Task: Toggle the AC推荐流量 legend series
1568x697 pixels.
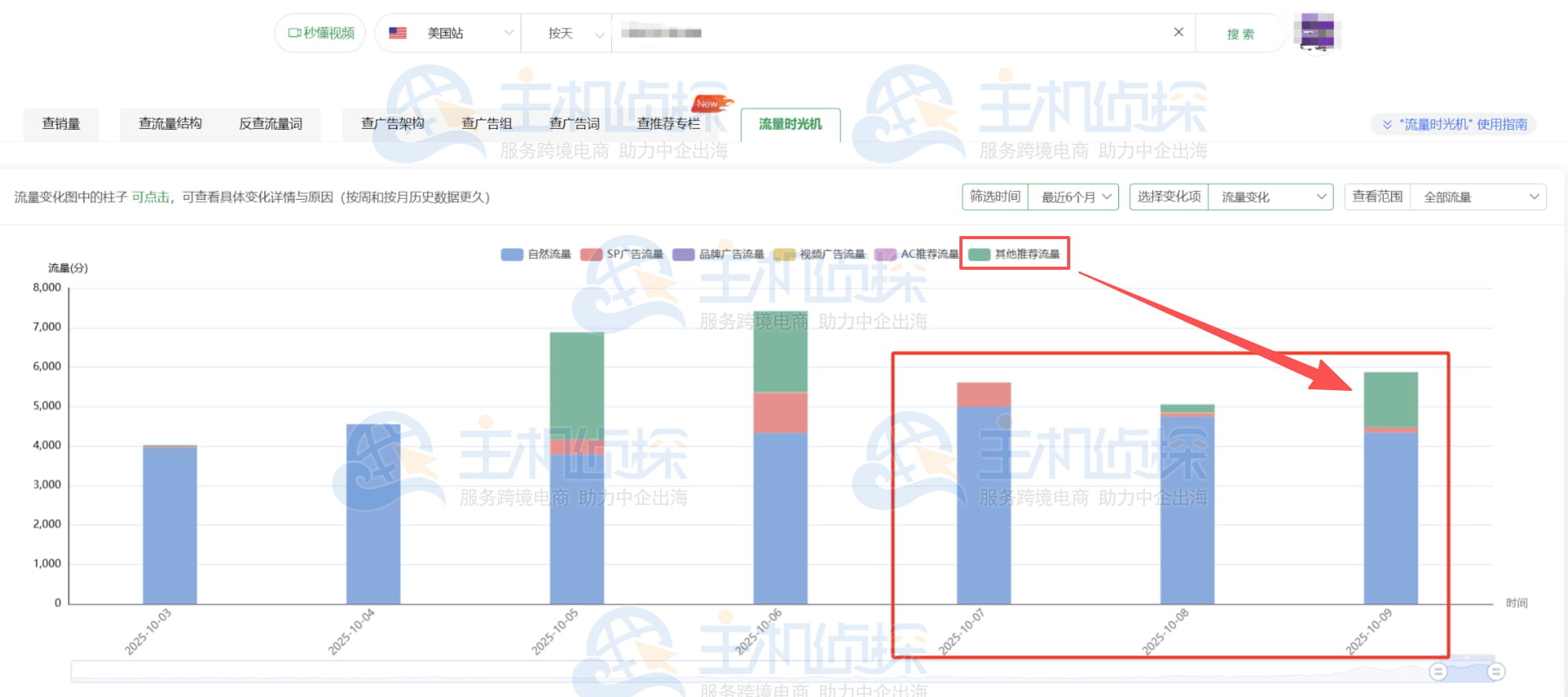Action: 917,254
